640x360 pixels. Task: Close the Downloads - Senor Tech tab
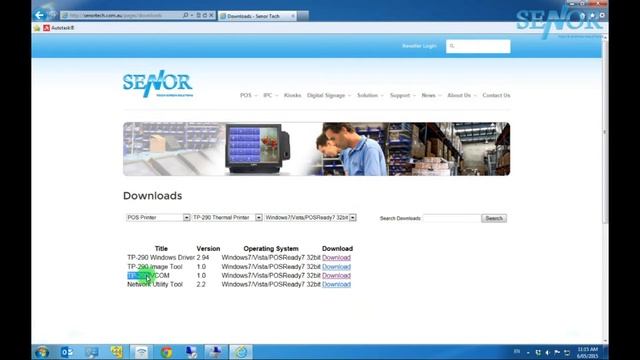pos(293,16)
